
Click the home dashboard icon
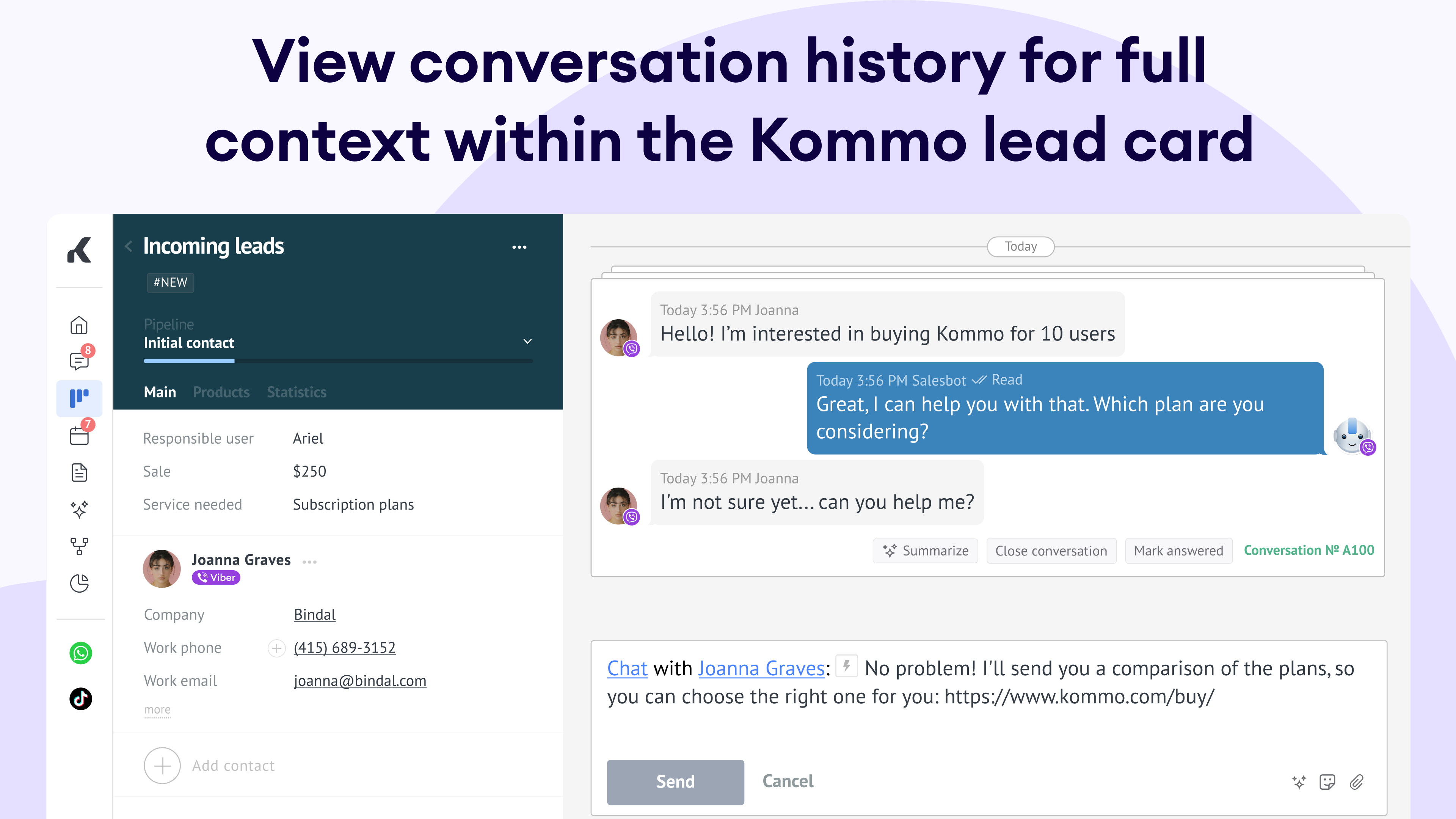79,325
